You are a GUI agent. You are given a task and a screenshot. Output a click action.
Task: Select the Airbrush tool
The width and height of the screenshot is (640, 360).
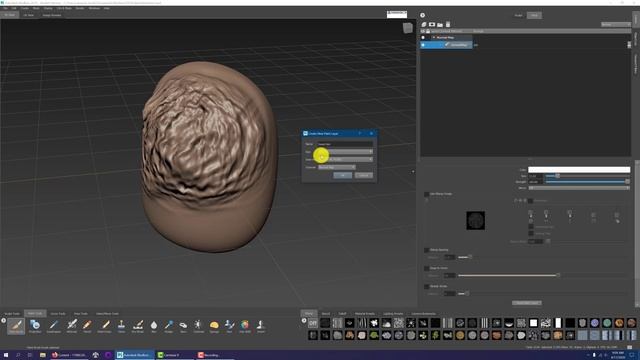[72, 326]
